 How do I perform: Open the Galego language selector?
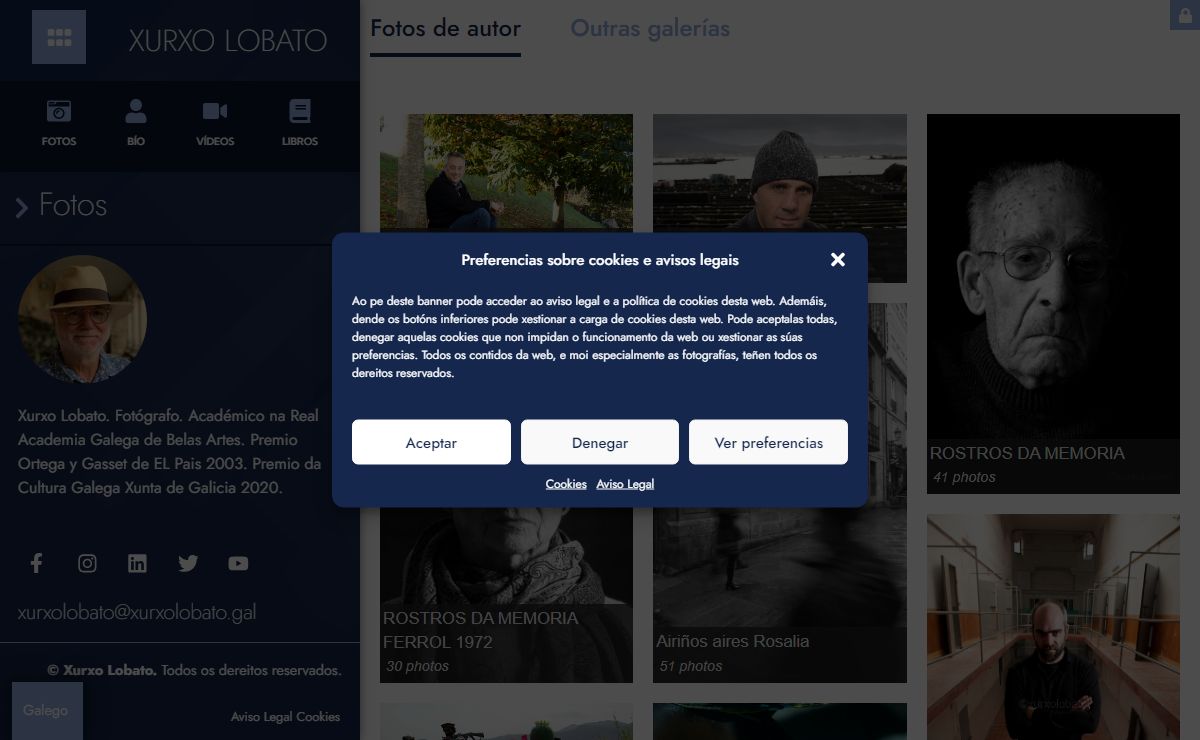pos(46,710)
